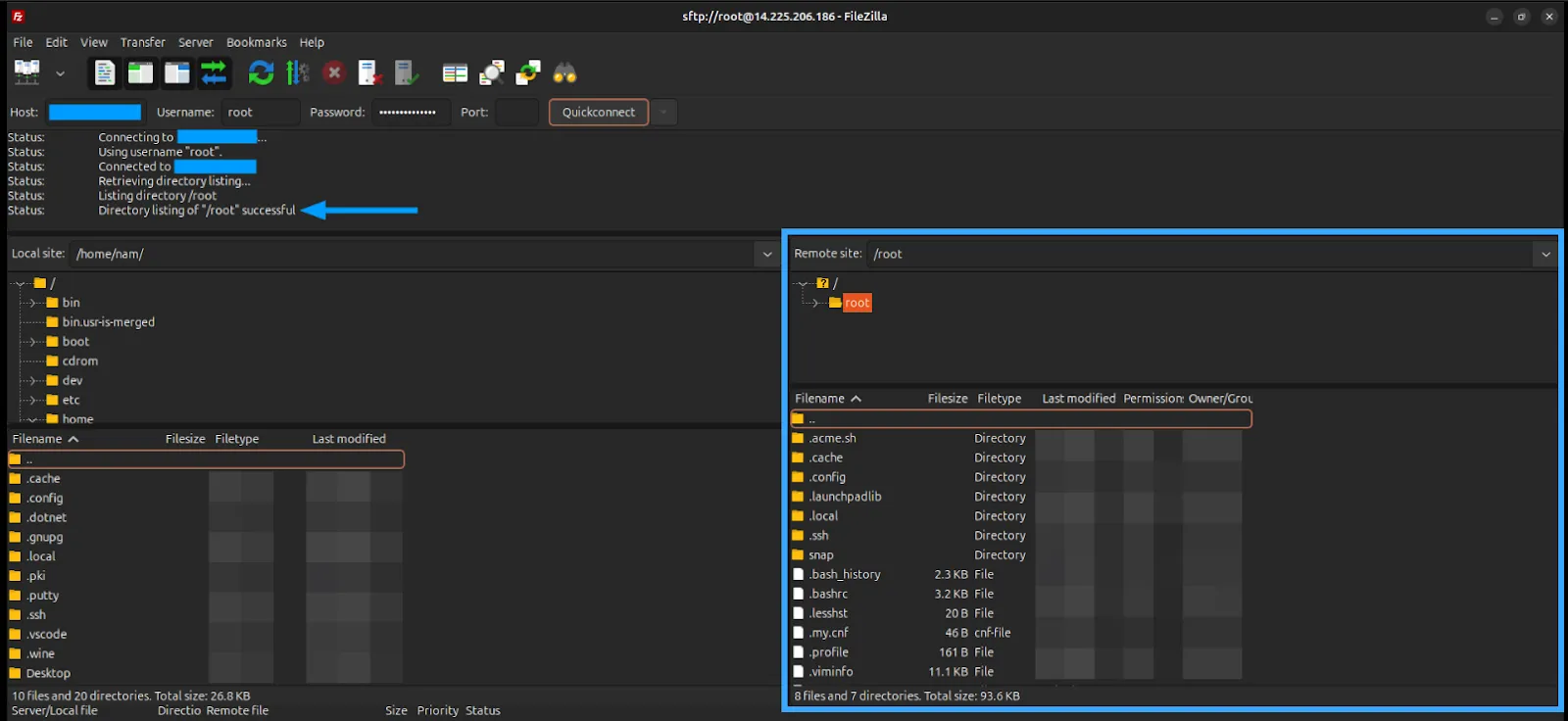Image resolution: width=1568 pixels, height=721 pixels.
Task: Click the .wine folder icon in local list
Action: (15, 653)
